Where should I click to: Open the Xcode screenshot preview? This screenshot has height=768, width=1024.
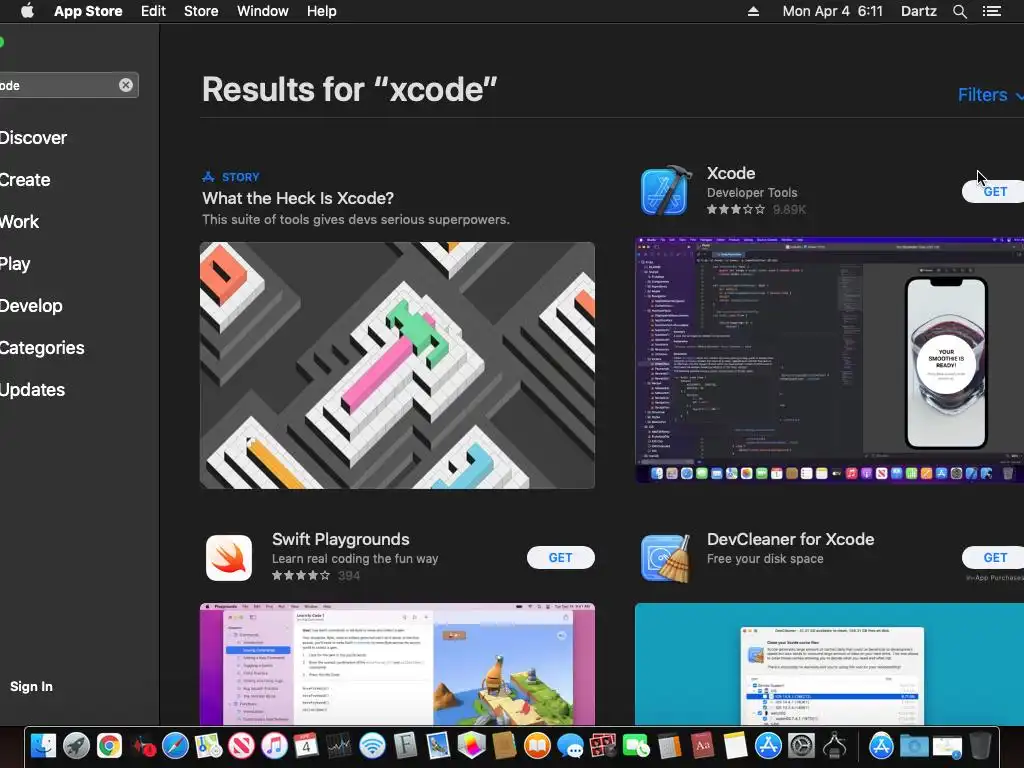click(x=829, y=360)
